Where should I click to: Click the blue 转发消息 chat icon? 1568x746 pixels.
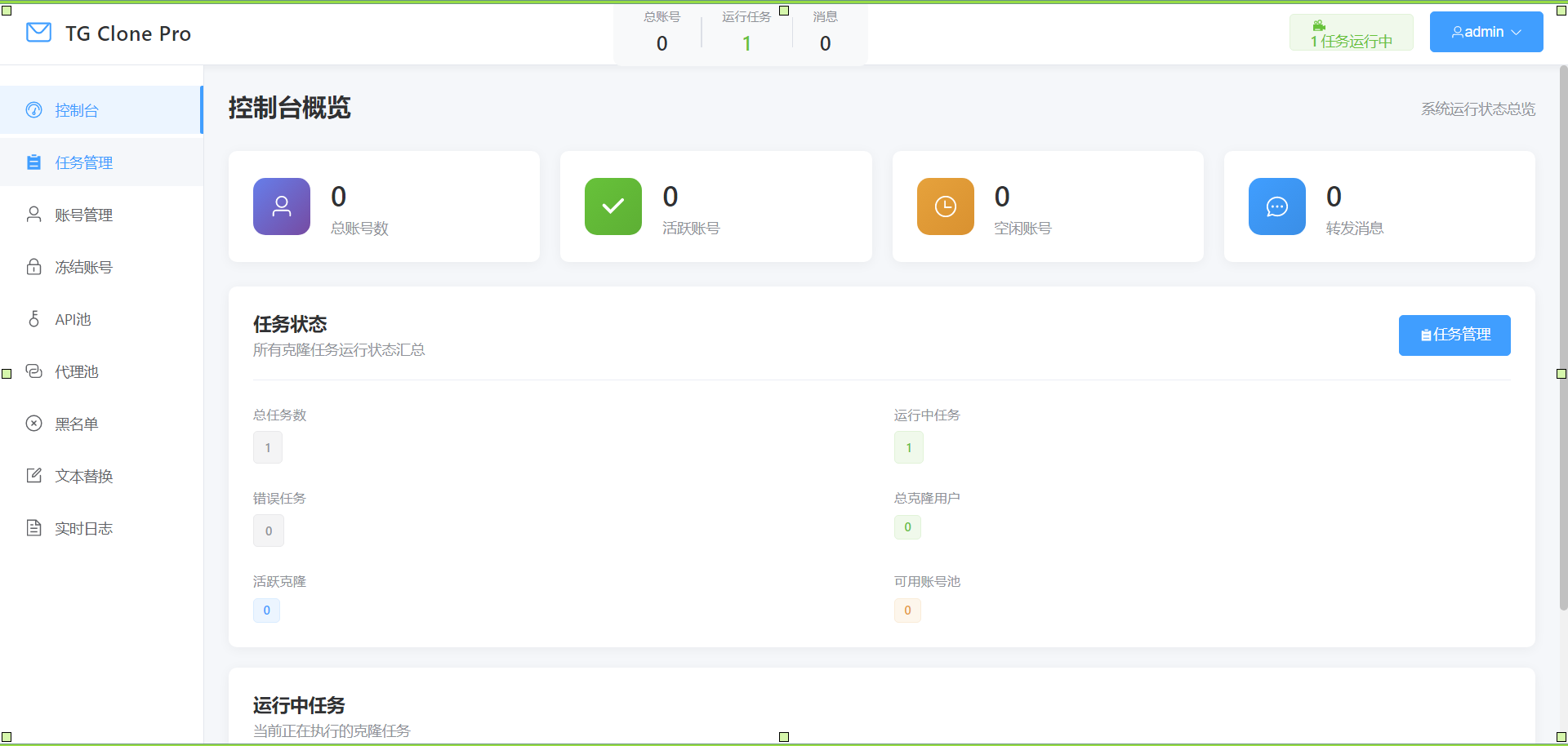[x=1277, y=206]
